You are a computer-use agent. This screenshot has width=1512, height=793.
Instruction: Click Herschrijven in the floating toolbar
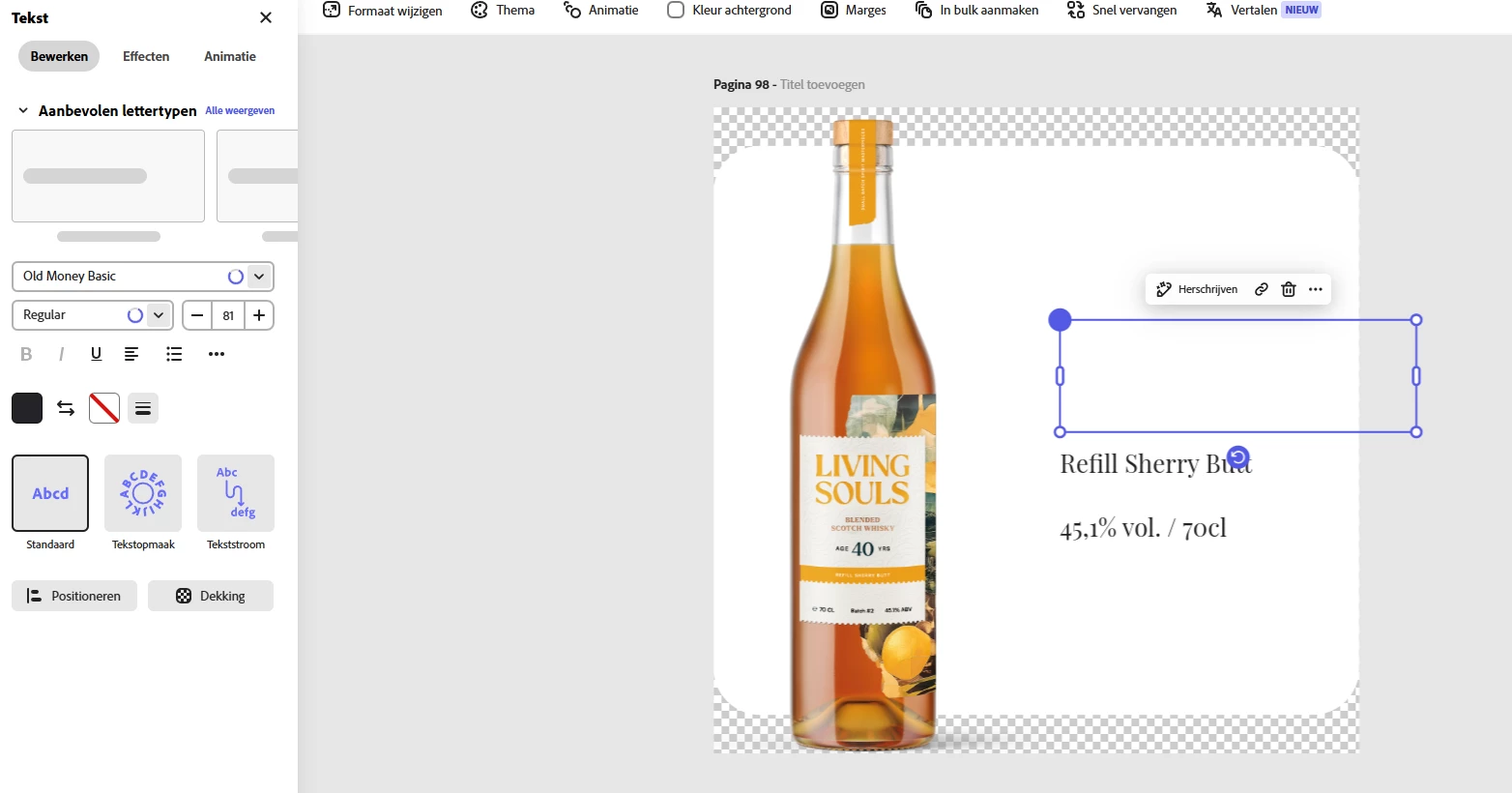tap(1197, 289)
